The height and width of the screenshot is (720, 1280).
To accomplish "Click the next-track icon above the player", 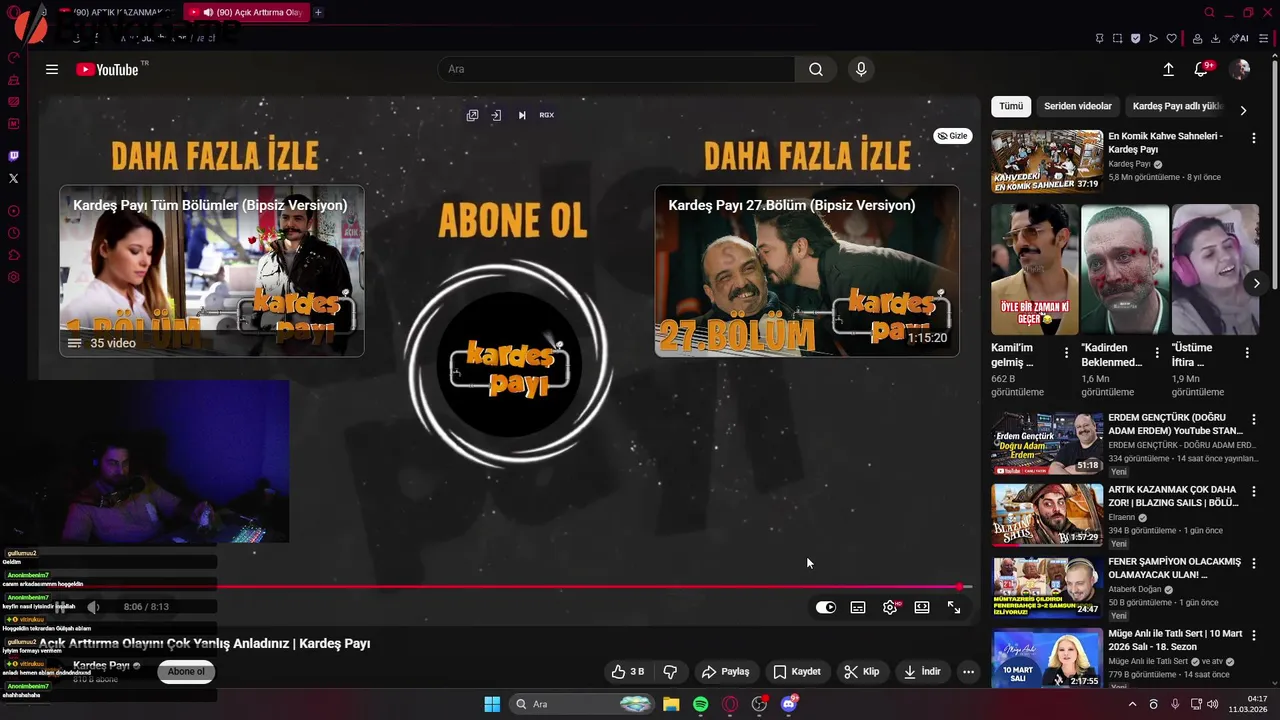I will 521,115.
